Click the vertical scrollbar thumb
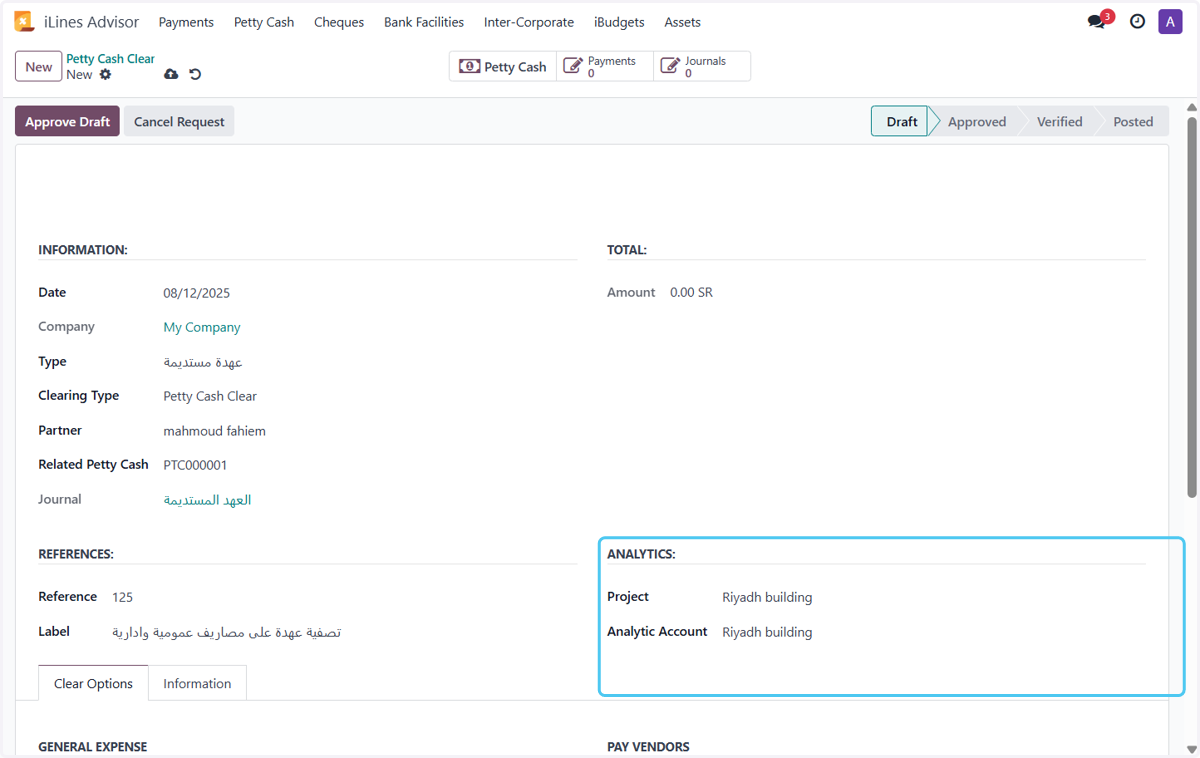This screenshot has height=758, width=1200. tap(1191, 307)
